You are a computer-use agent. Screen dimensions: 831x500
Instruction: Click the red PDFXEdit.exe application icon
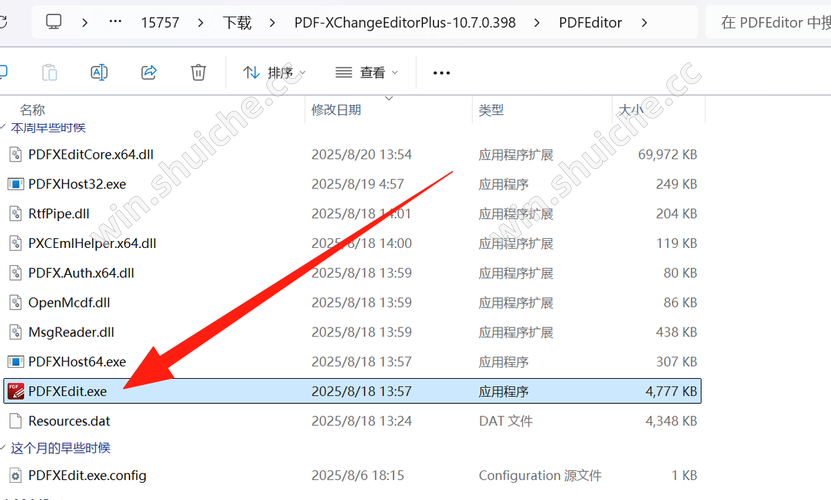click(16, 391)
